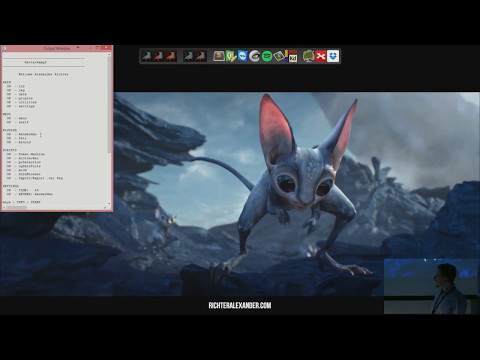The width and height of the screenshot is (480, 360).
Task: Click the Output Window scroll left arrow
Action: tap(4, 207)
